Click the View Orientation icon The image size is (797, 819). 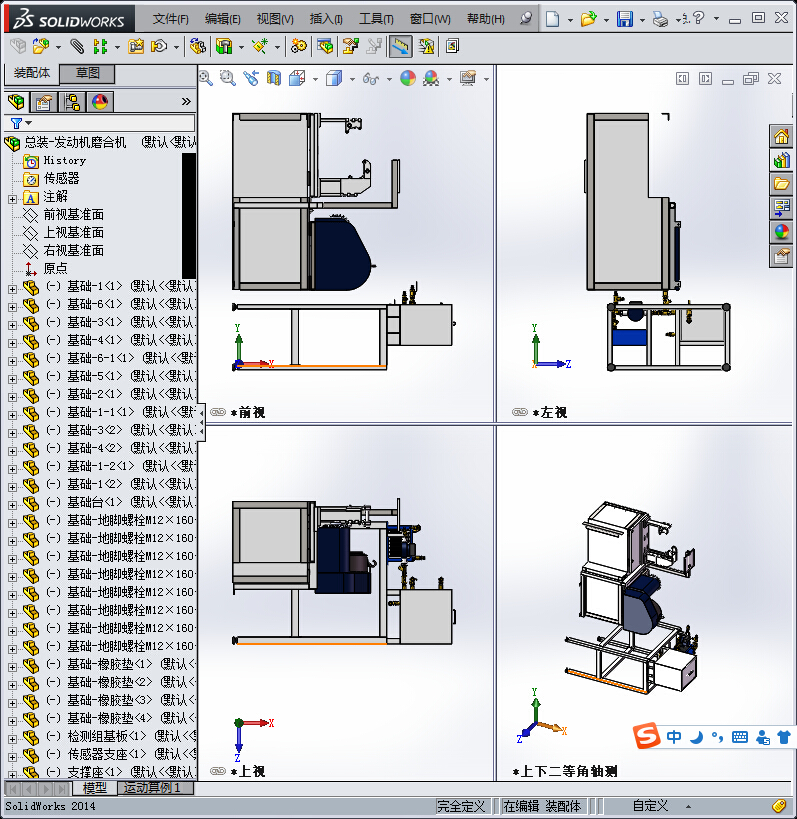pyautogui.click(x=297, y=78)
